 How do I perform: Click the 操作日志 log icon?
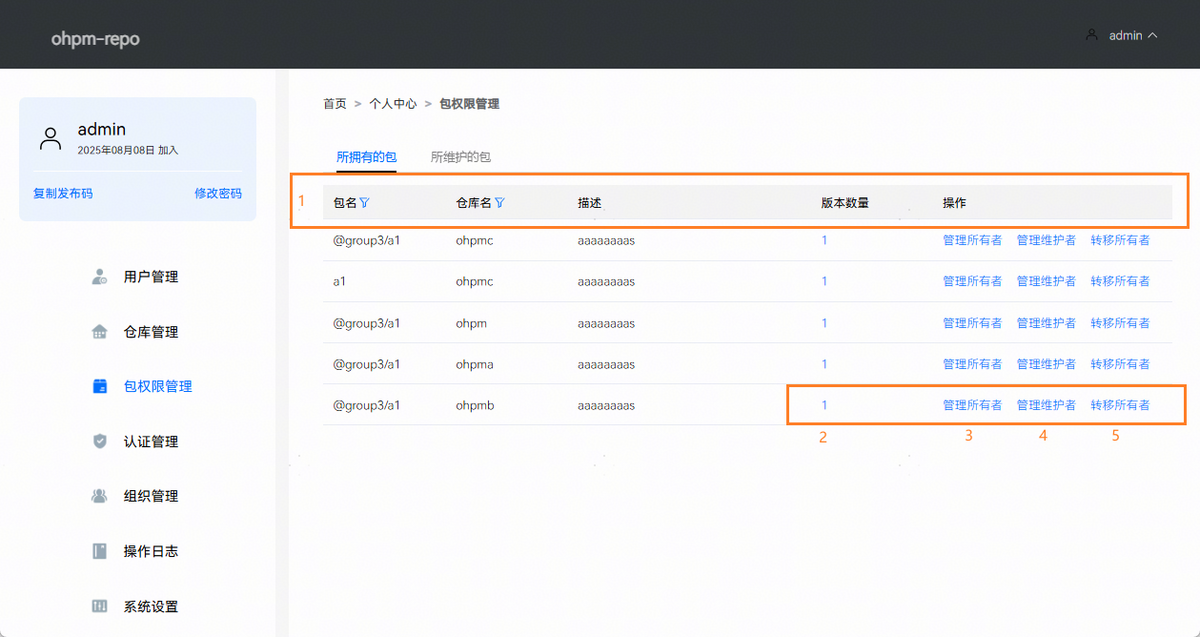click(x=100, y=551)
